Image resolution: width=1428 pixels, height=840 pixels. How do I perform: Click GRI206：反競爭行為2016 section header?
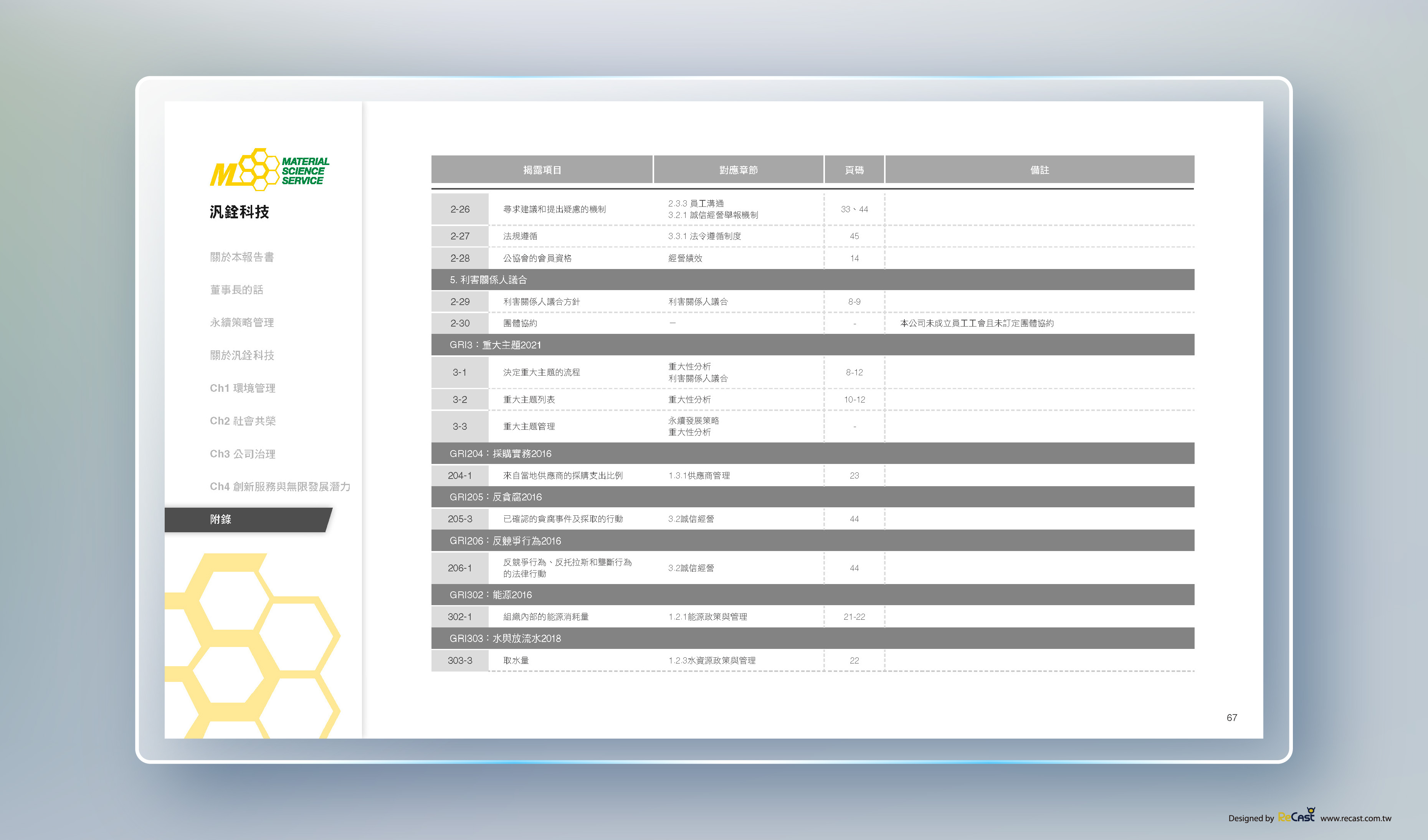pyautogui.click(x=813, y=541)
